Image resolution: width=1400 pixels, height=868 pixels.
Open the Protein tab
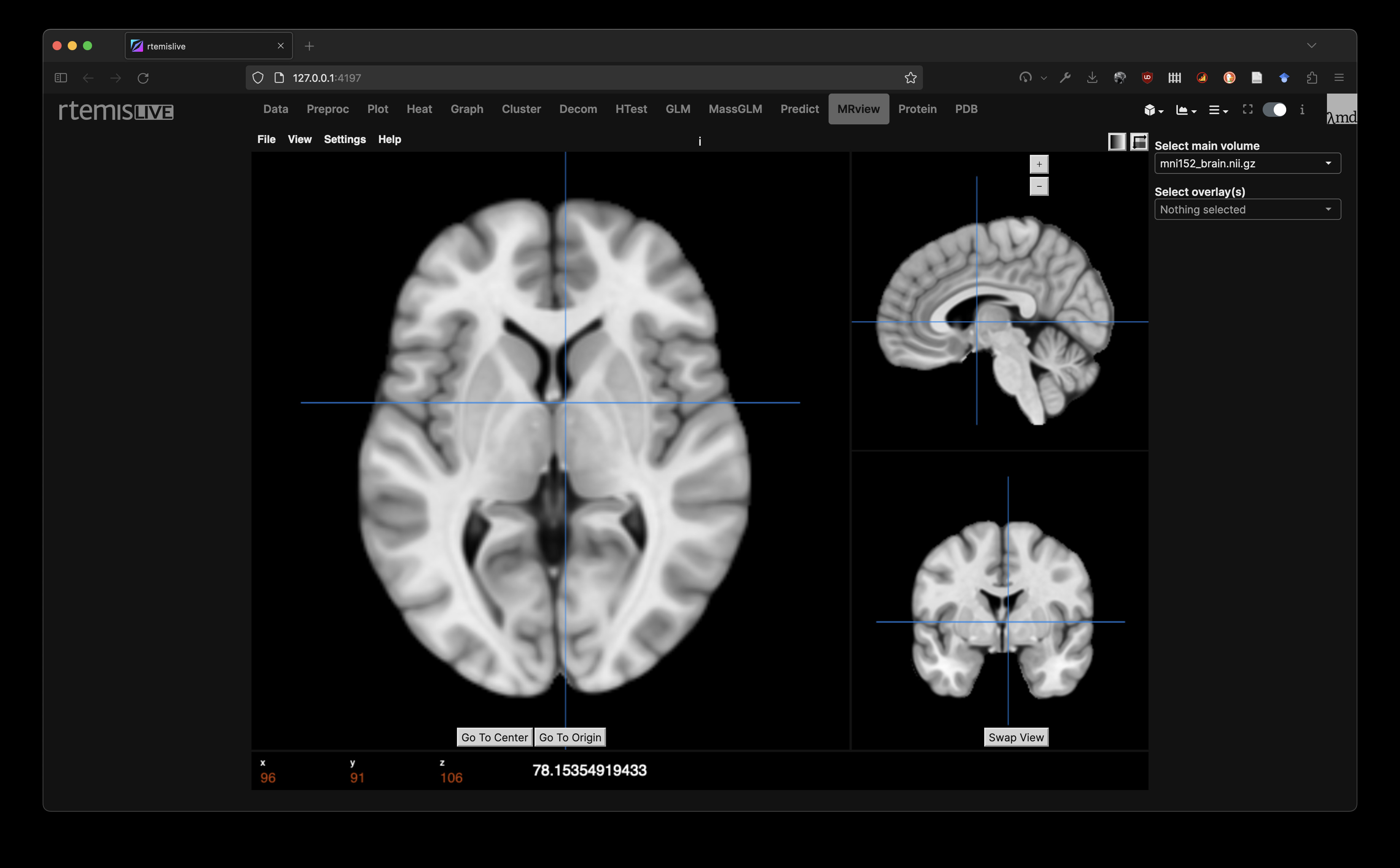tap(917, 109)
